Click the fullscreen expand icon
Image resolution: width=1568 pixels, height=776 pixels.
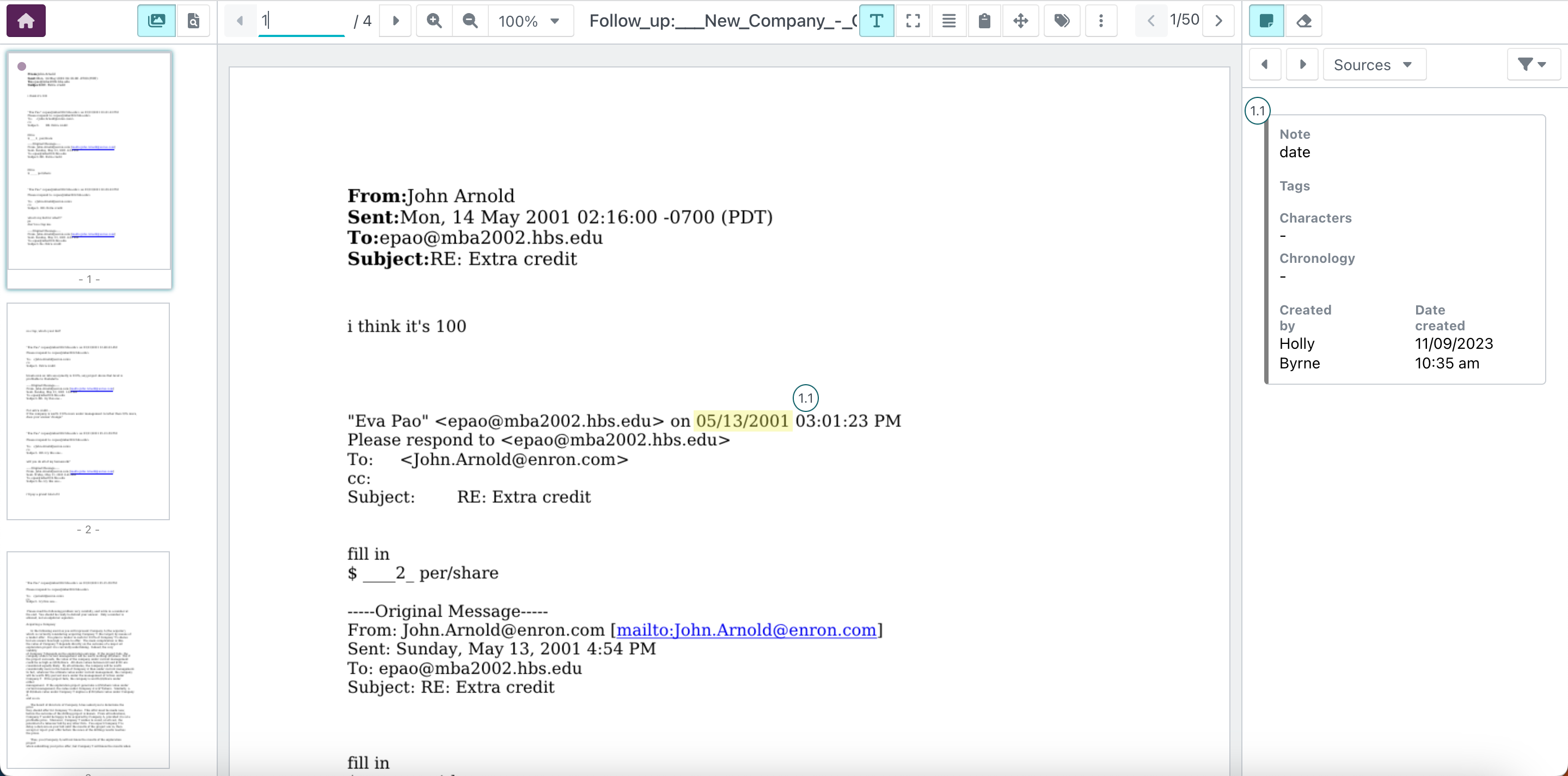(912, 21)
